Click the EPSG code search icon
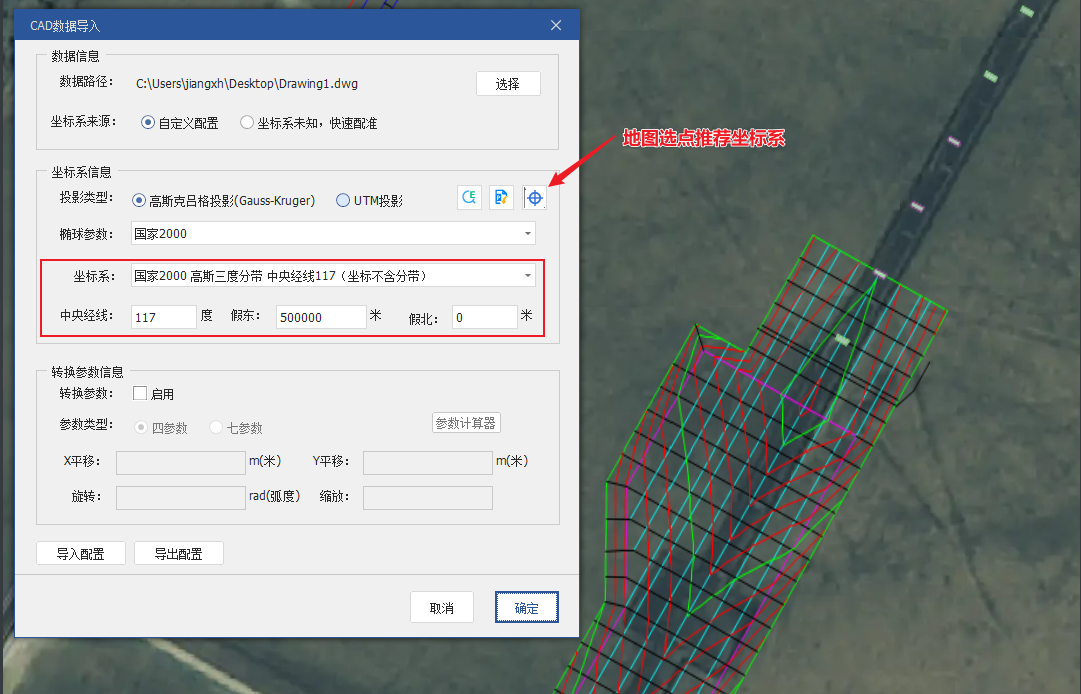This screenshot has height=694, width=1081. tap(469, 198)
